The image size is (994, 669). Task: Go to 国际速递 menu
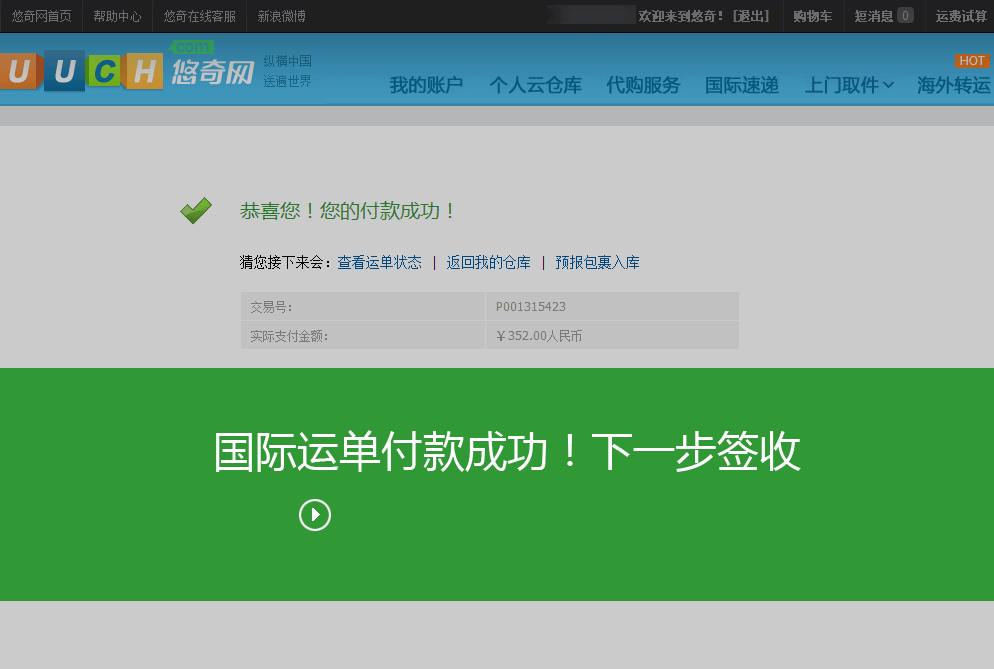[x=742, y=85]
